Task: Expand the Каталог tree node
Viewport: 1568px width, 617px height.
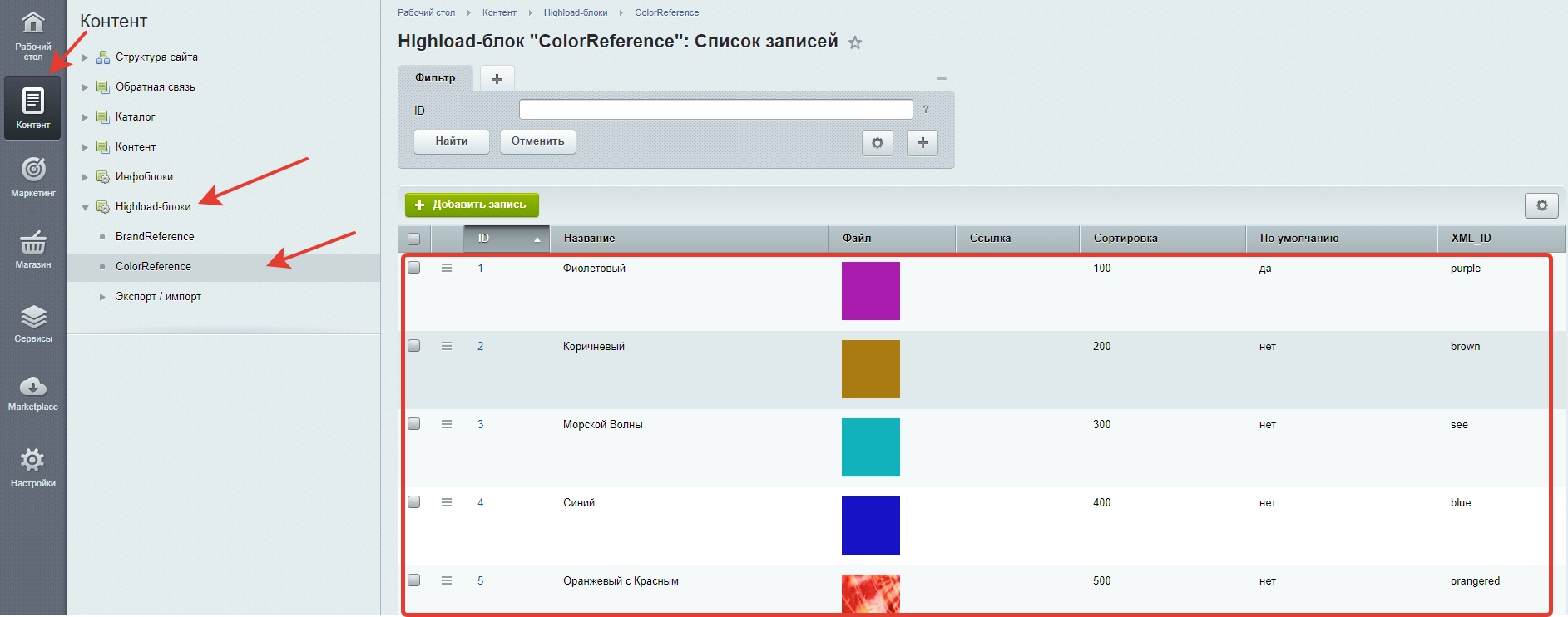Action: coord(85,117)
